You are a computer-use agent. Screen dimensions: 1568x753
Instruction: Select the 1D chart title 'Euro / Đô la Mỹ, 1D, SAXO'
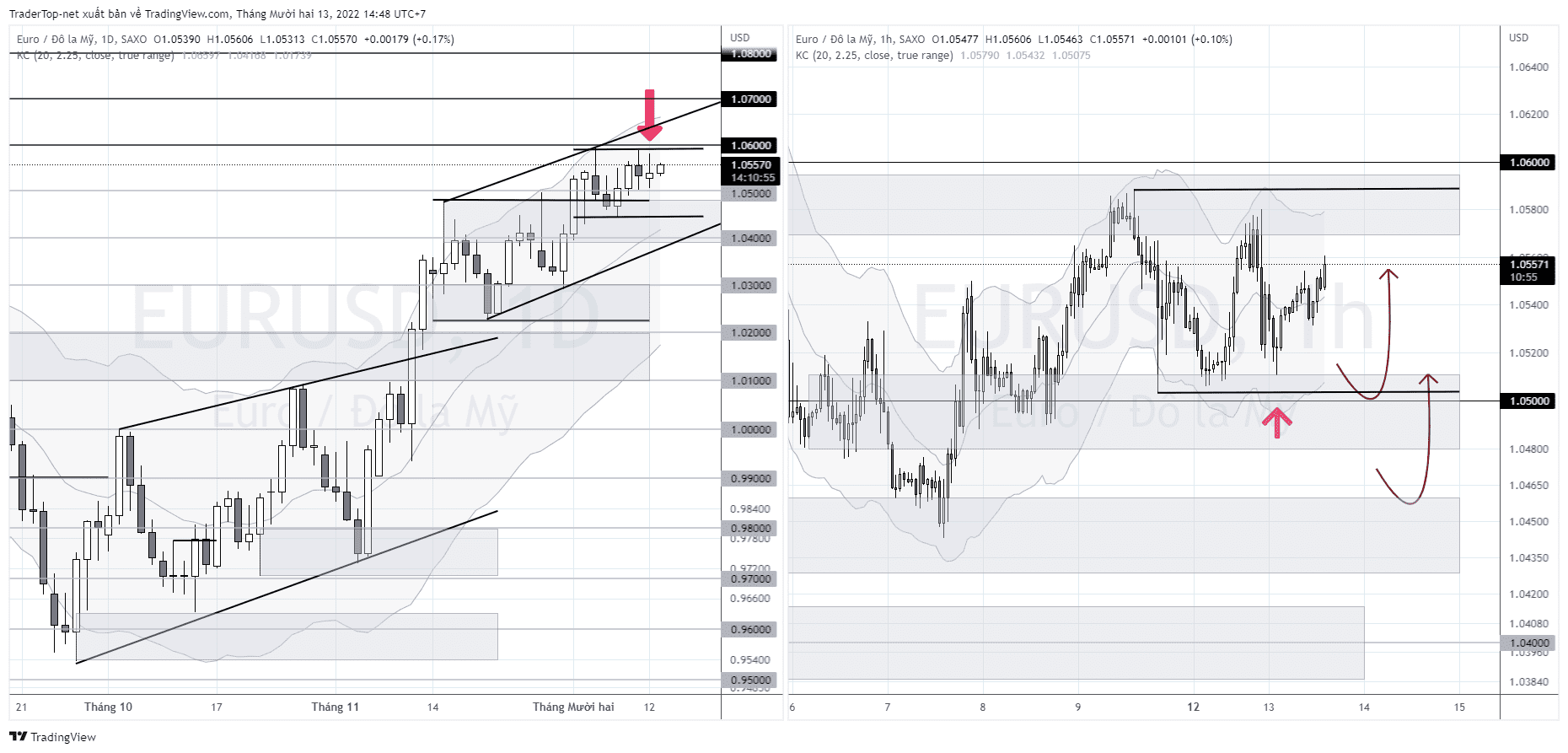click(x=82, y=40)
